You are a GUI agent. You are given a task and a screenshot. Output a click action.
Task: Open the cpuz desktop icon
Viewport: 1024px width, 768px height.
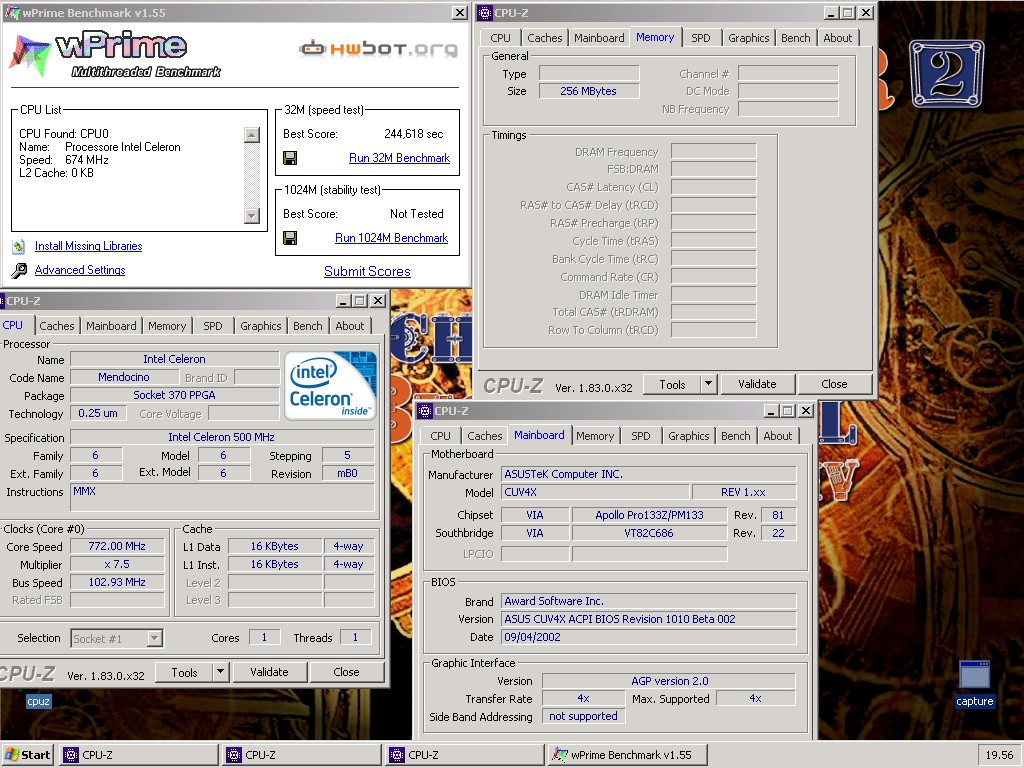coord(38,701)
